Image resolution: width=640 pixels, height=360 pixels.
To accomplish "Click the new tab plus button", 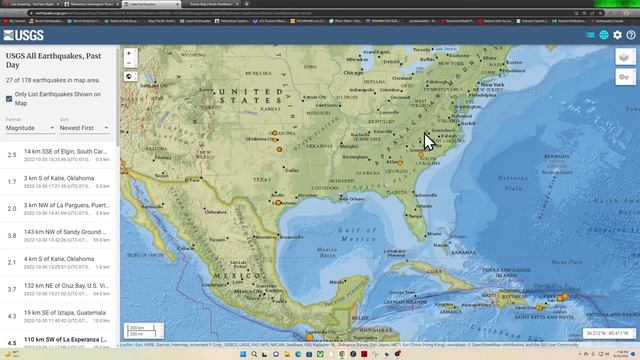I will coord(247,4).
